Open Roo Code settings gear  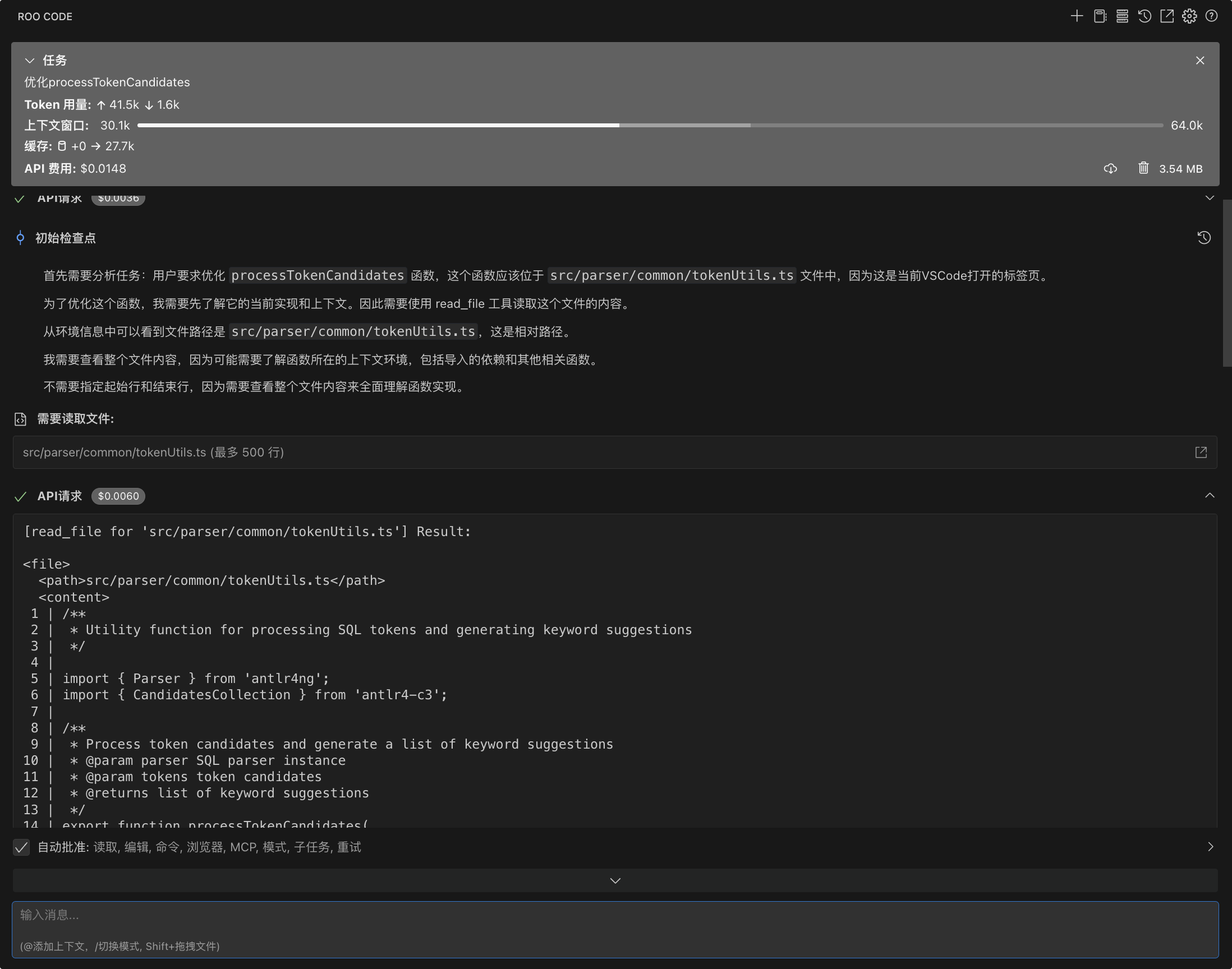1189,16
